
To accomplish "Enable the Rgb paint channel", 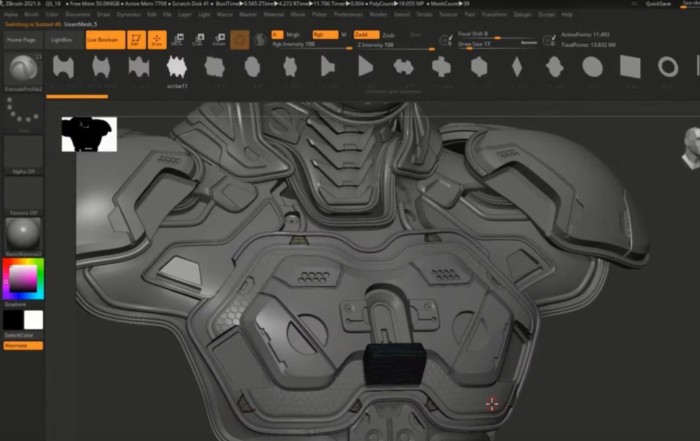I will click(x=322, y=34).
